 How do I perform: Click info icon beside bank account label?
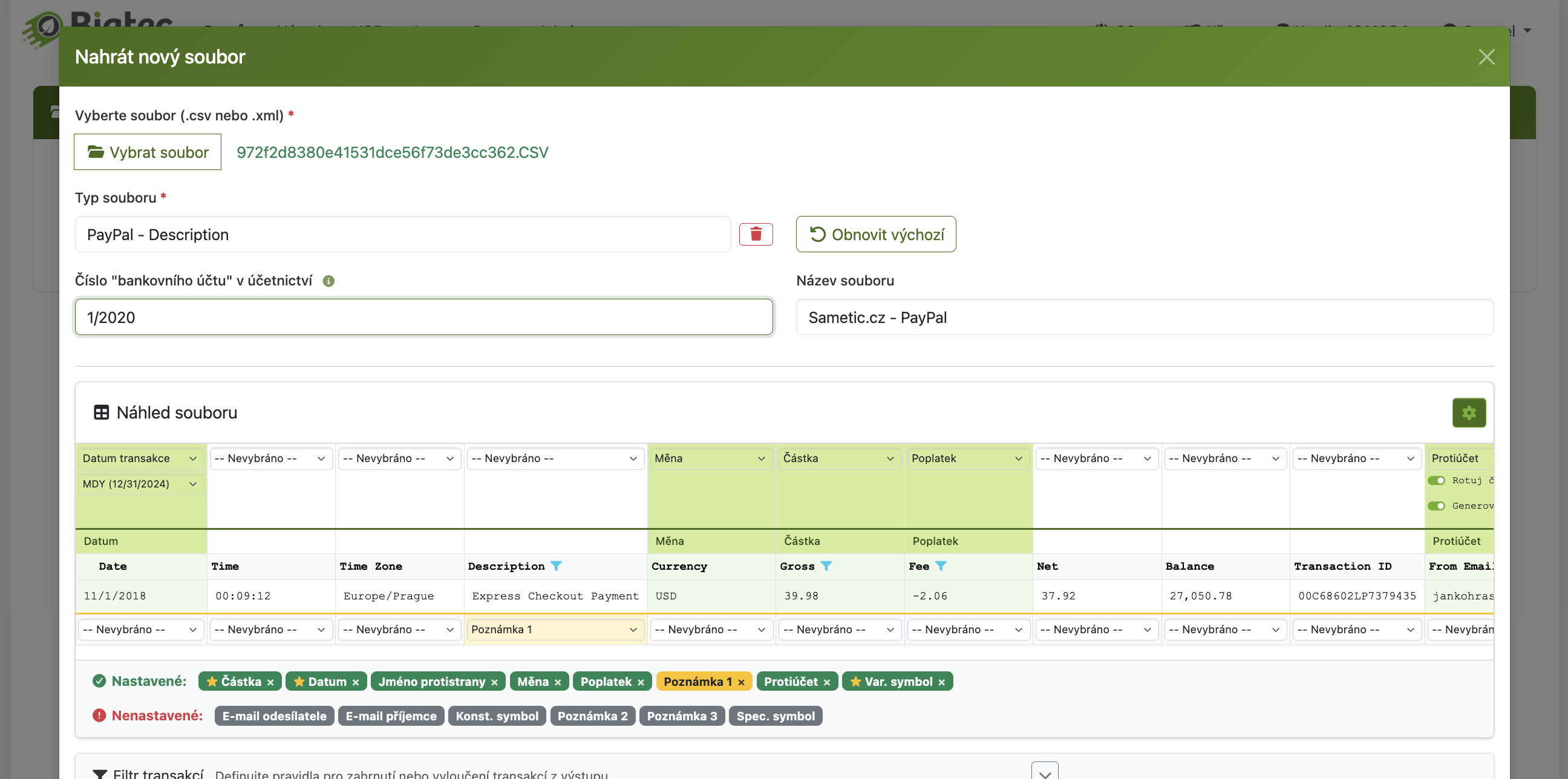click(328, 281)
